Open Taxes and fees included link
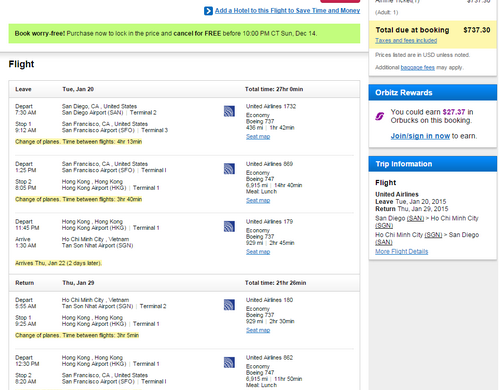The width and height of the screenshot is (500, 390). point(406,41)
